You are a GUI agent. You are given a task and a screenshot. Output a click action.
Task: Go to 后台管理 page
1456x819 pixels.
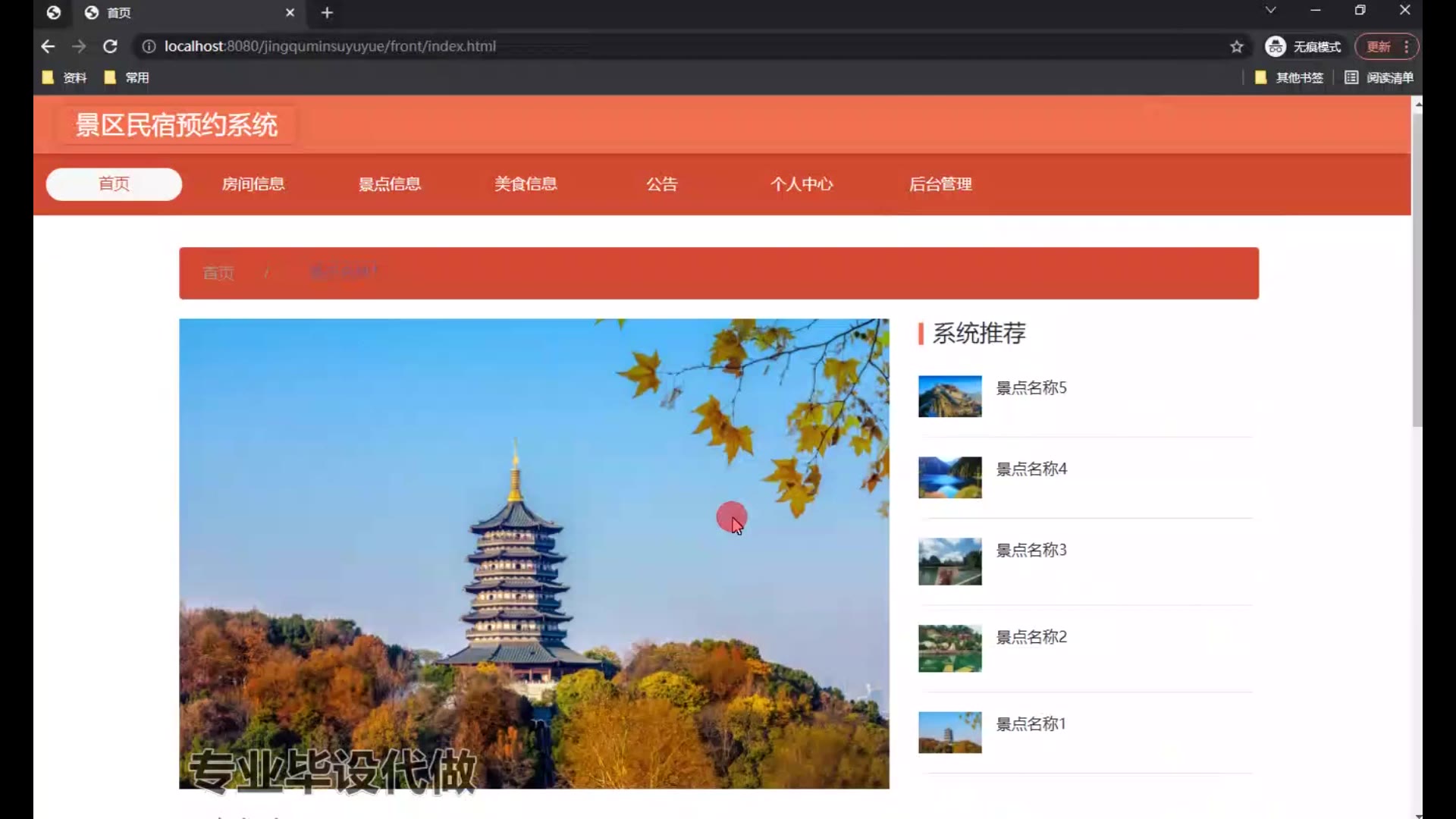(940, 184)
